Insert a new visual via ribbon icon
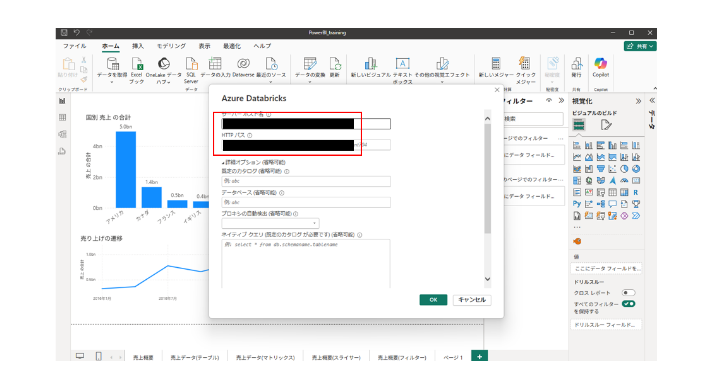 (370, 63)
